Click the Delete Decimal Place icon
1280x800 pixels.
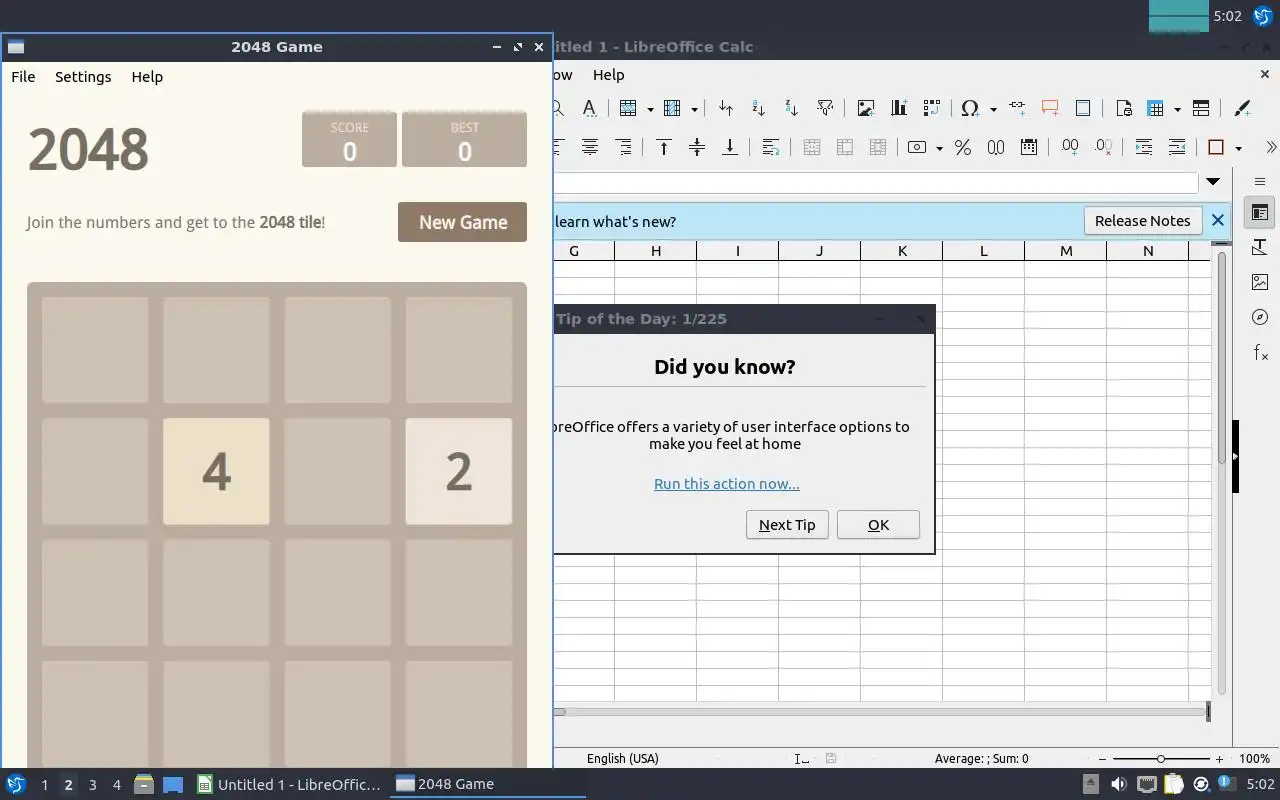click(1103, 147)
